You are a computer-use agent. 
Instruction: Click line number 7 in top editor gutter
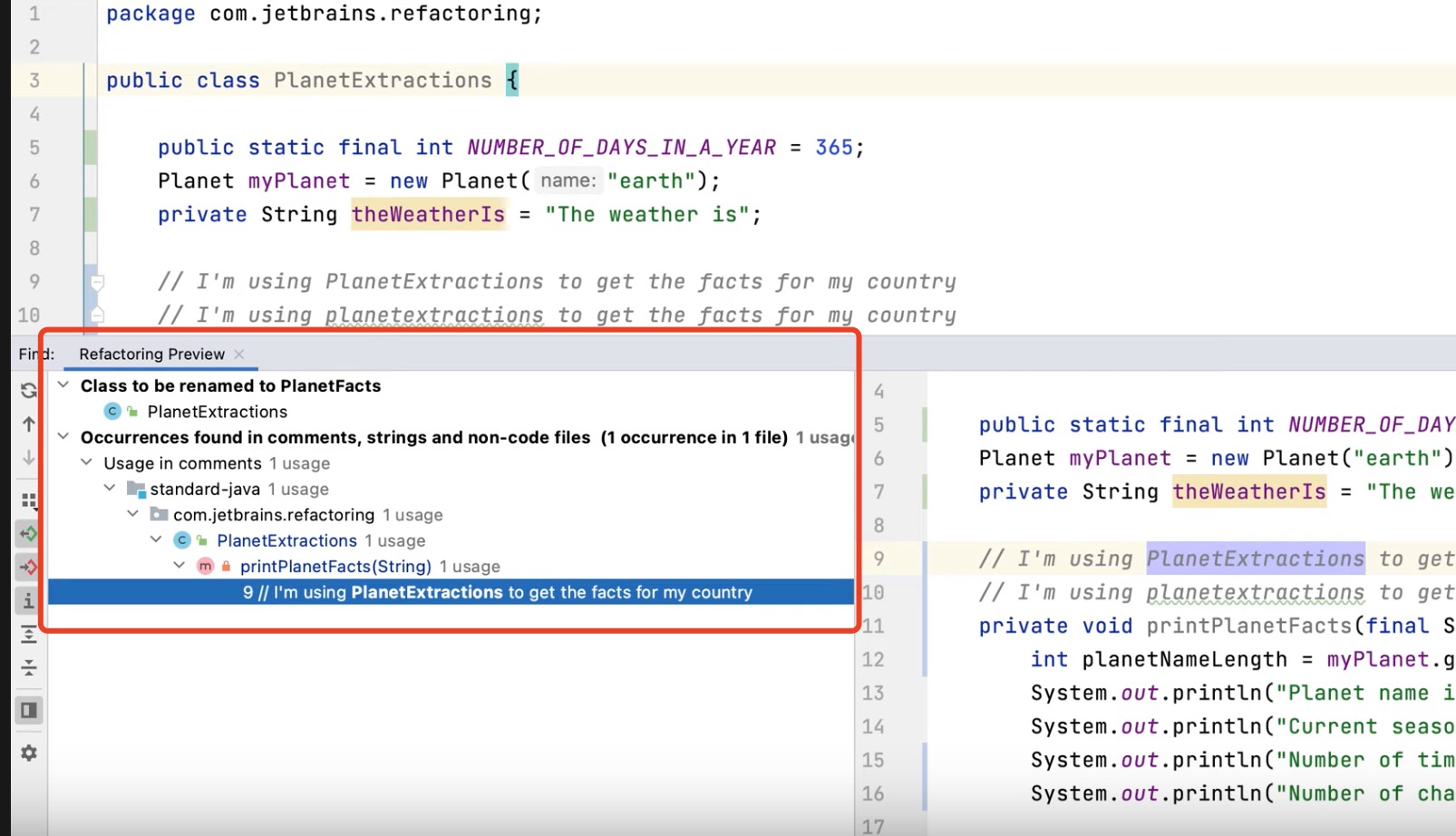pyautogui.click(x=34, y=214)
